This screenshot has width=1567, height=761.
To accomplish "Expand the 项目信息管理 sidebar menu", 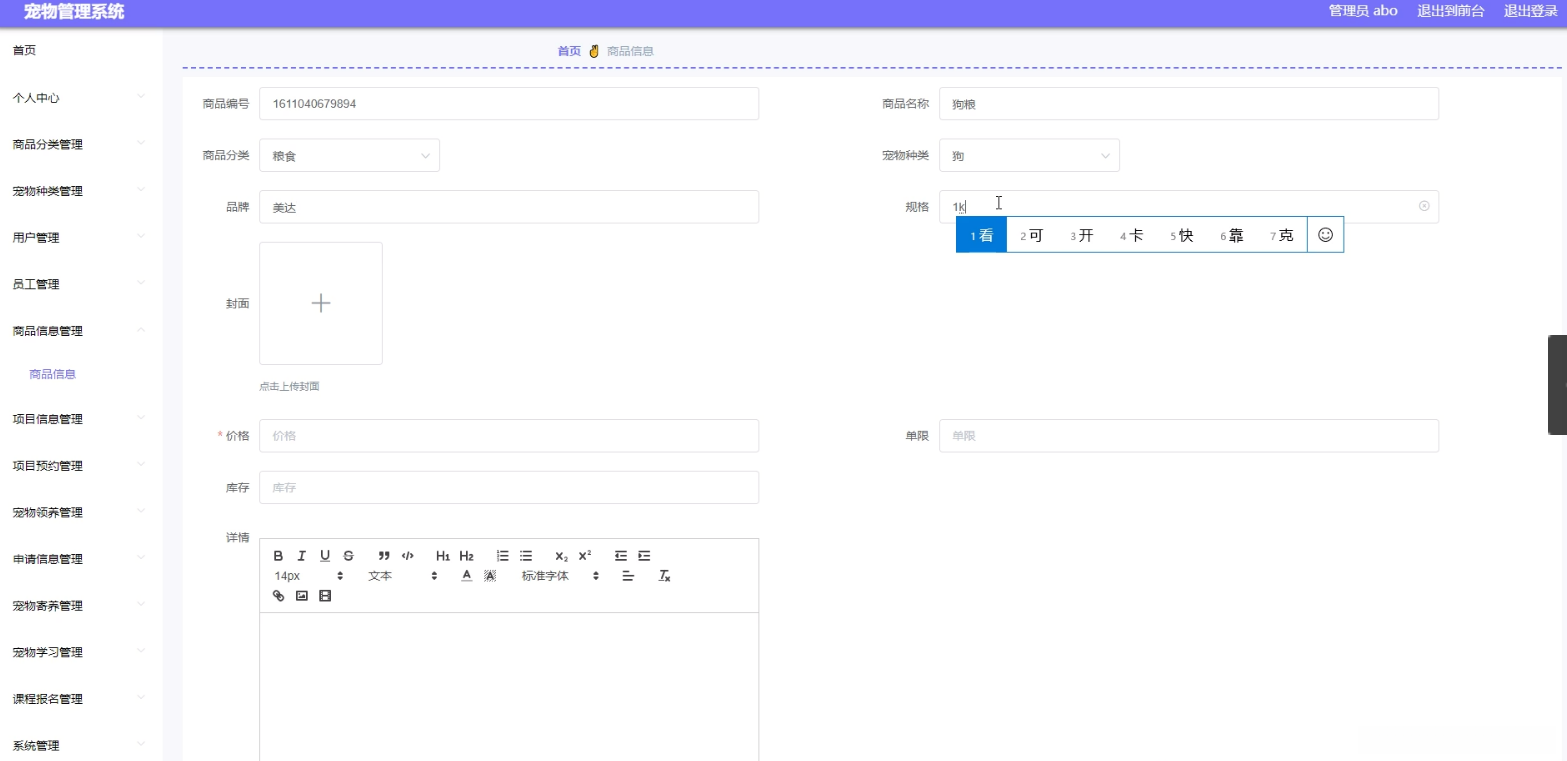I will coord(81,419).
